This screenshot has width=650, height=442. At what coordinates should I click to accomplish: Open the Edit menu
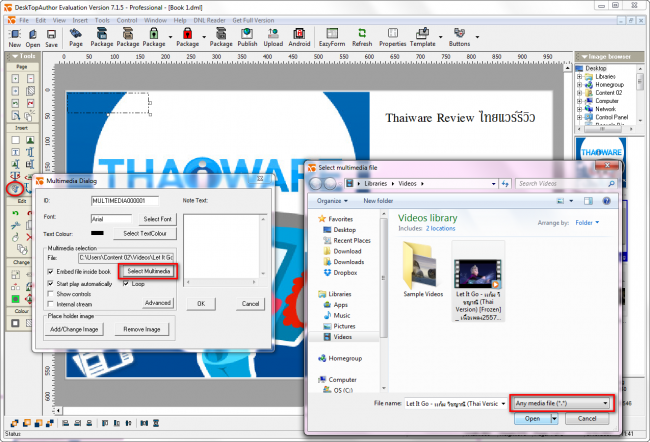coord(41,20)
